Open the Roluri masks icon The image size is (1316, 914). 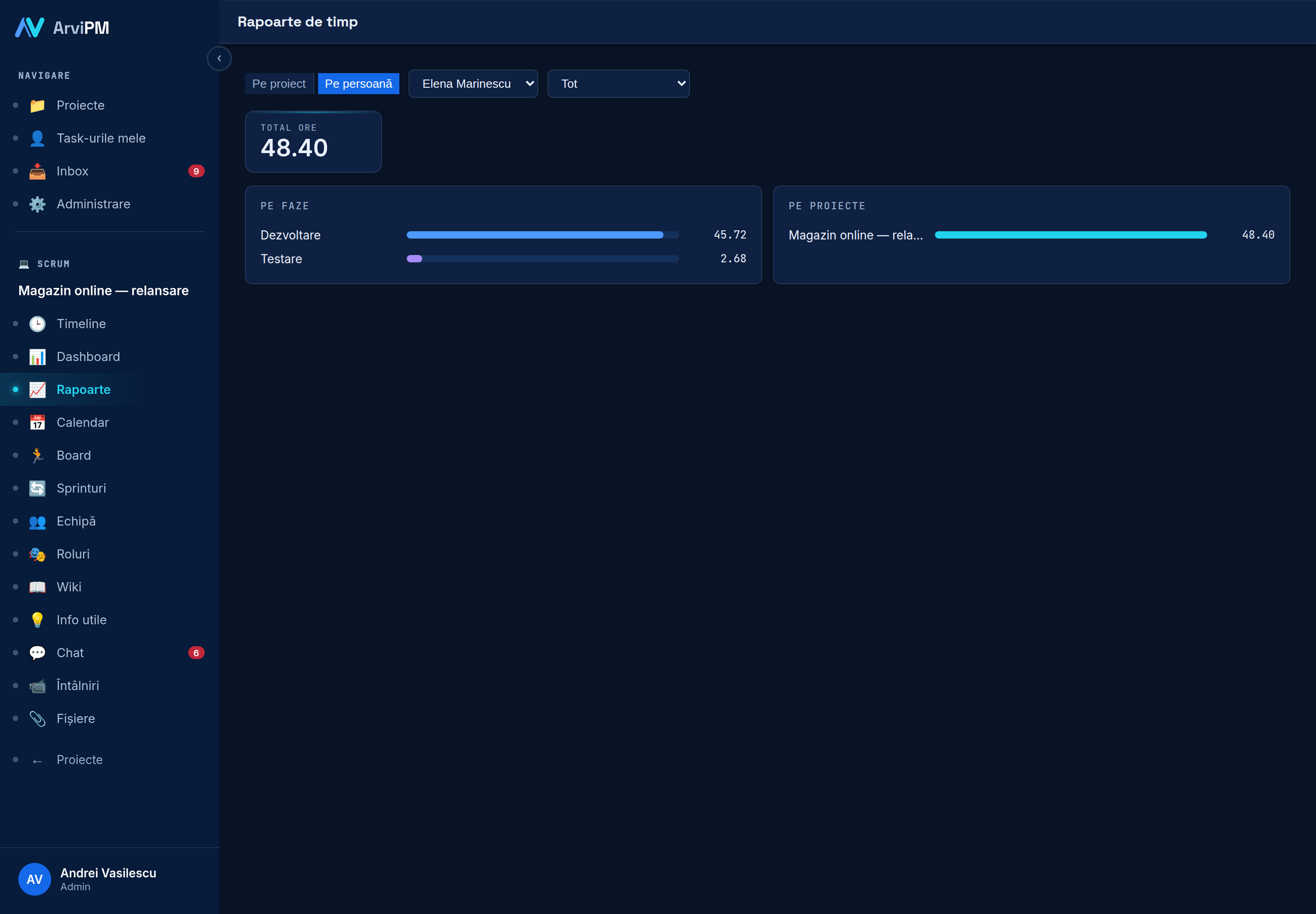pyautogui.click(x=37, y=554)
